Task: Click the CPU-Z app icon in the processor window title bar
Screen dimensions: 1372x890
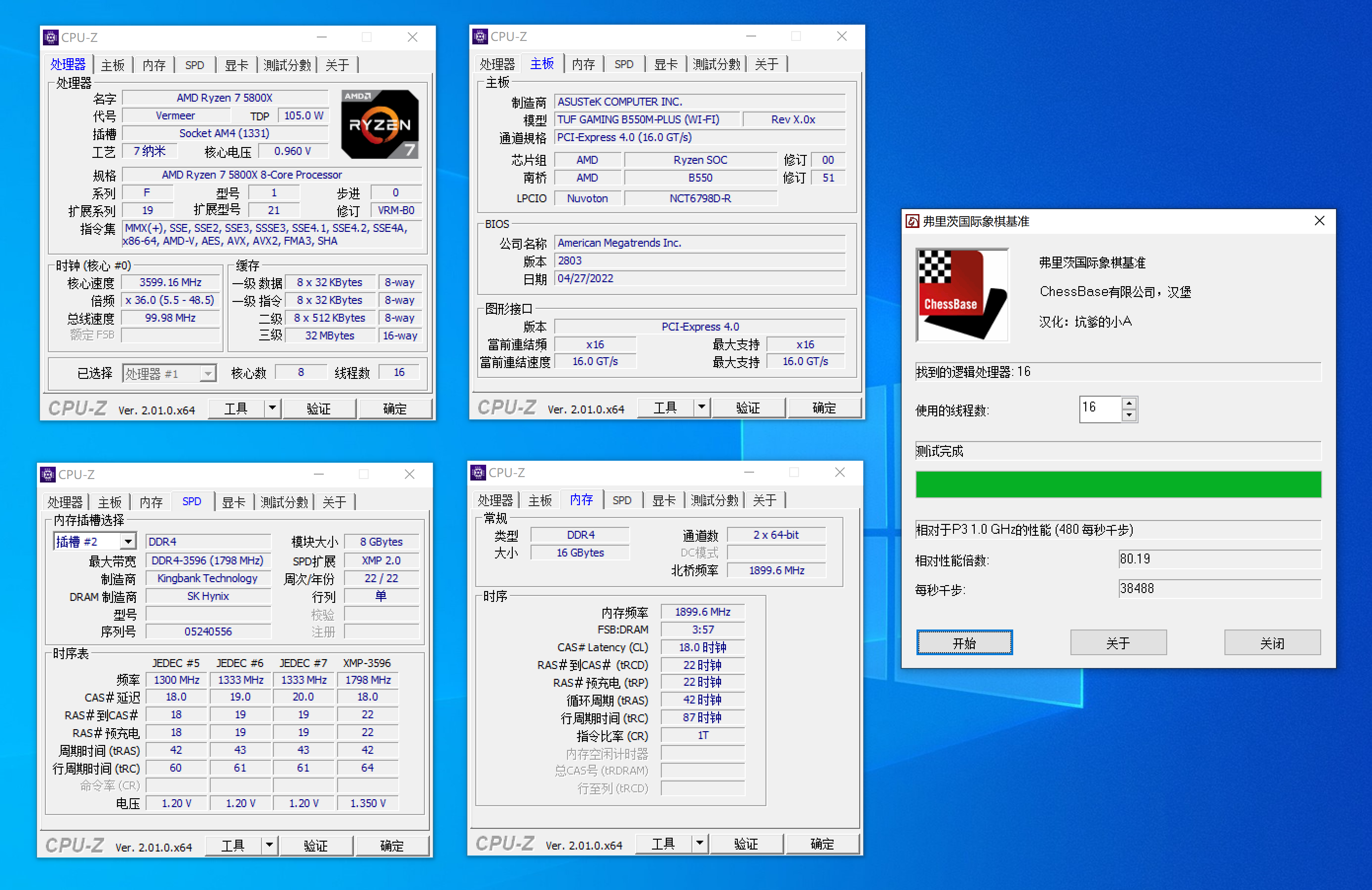Action: pos(51,37)
